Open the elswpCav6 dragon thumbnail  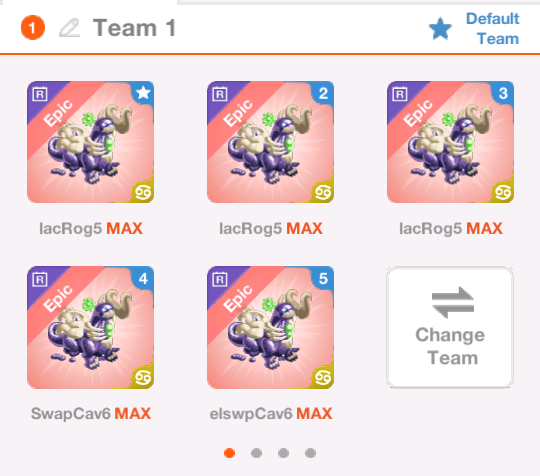(270, 327)
